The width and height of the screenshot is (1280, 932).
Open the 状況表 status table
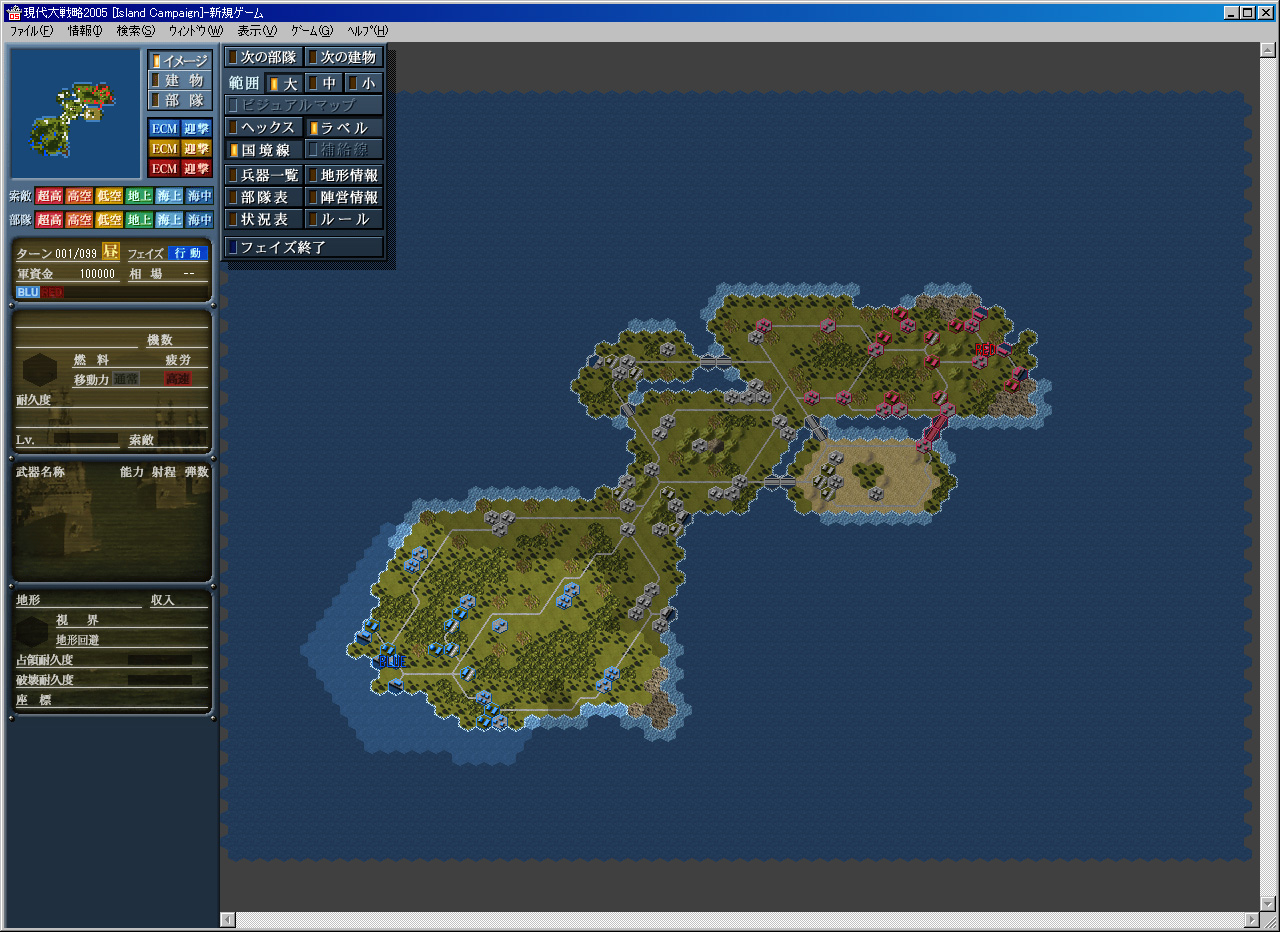click(x=264, y=219)
